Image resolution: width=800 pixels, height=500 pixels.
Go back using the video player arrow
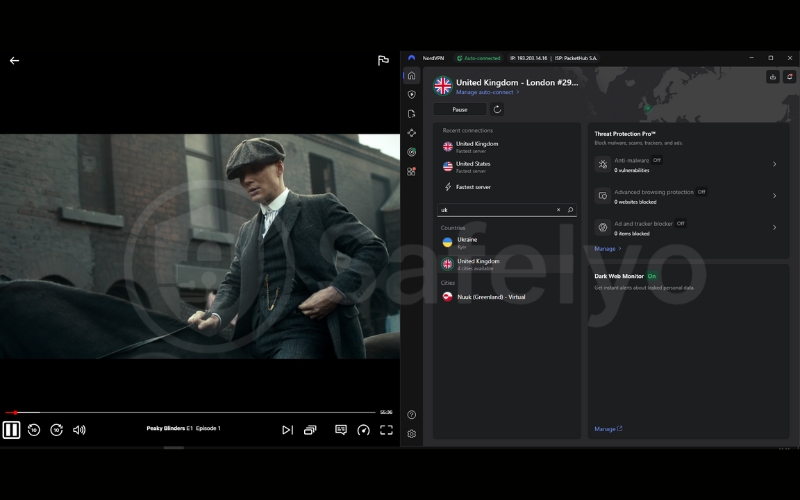pyautogui.click(x=14, y=61)
